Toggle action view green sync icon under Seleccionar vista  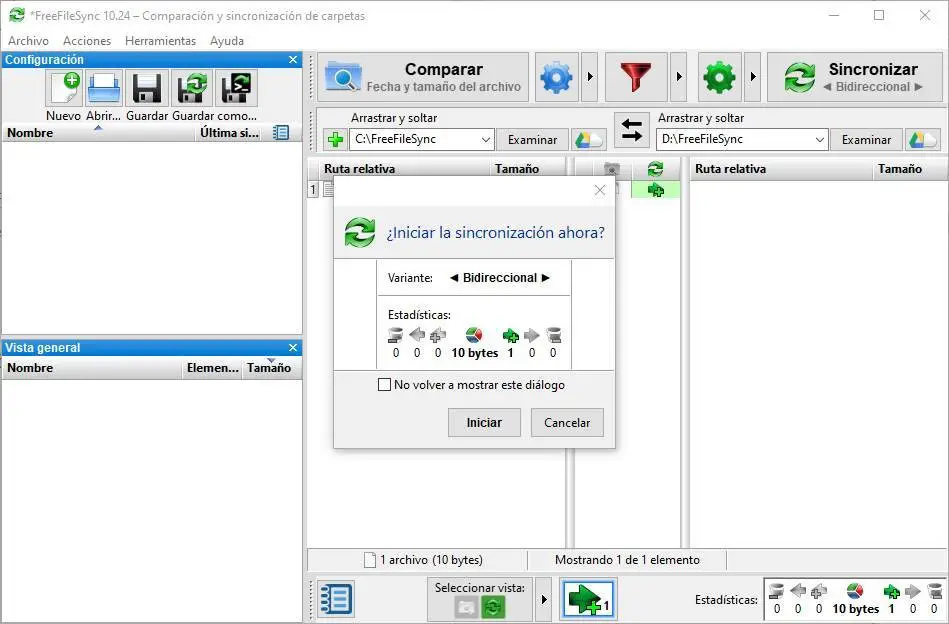[493, 607]
